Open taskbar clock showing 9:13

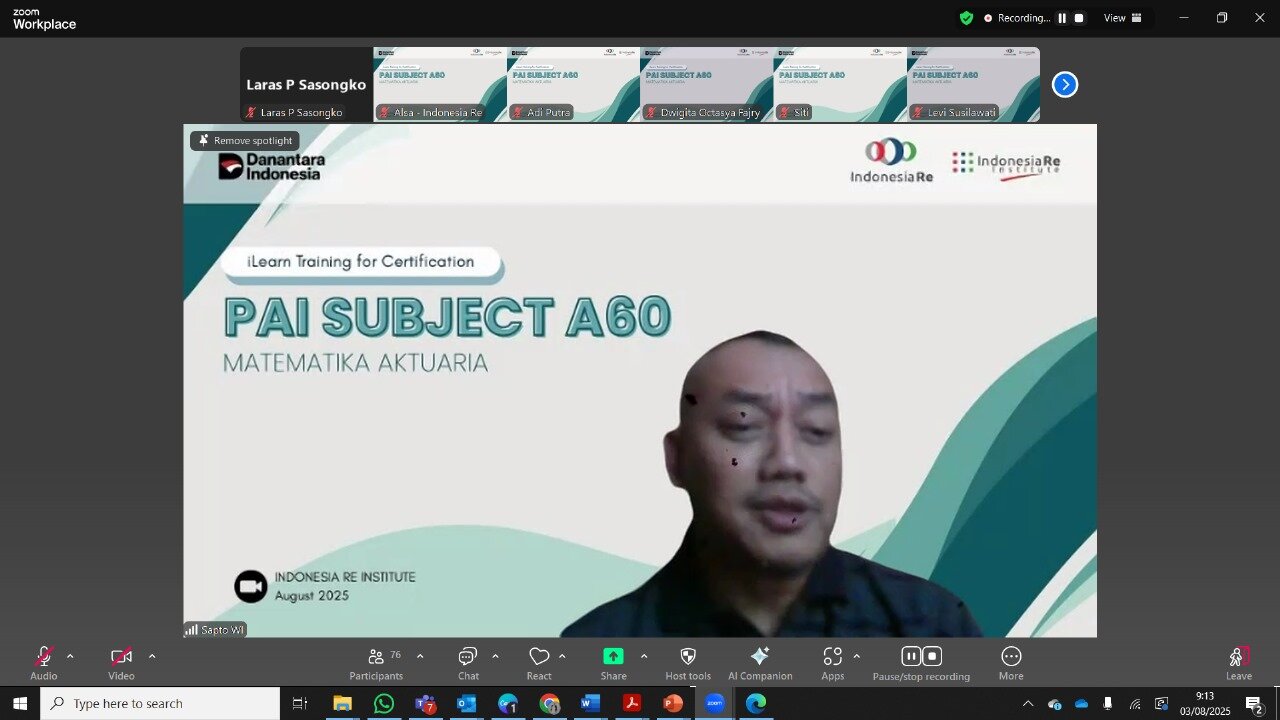[1205, 704]
